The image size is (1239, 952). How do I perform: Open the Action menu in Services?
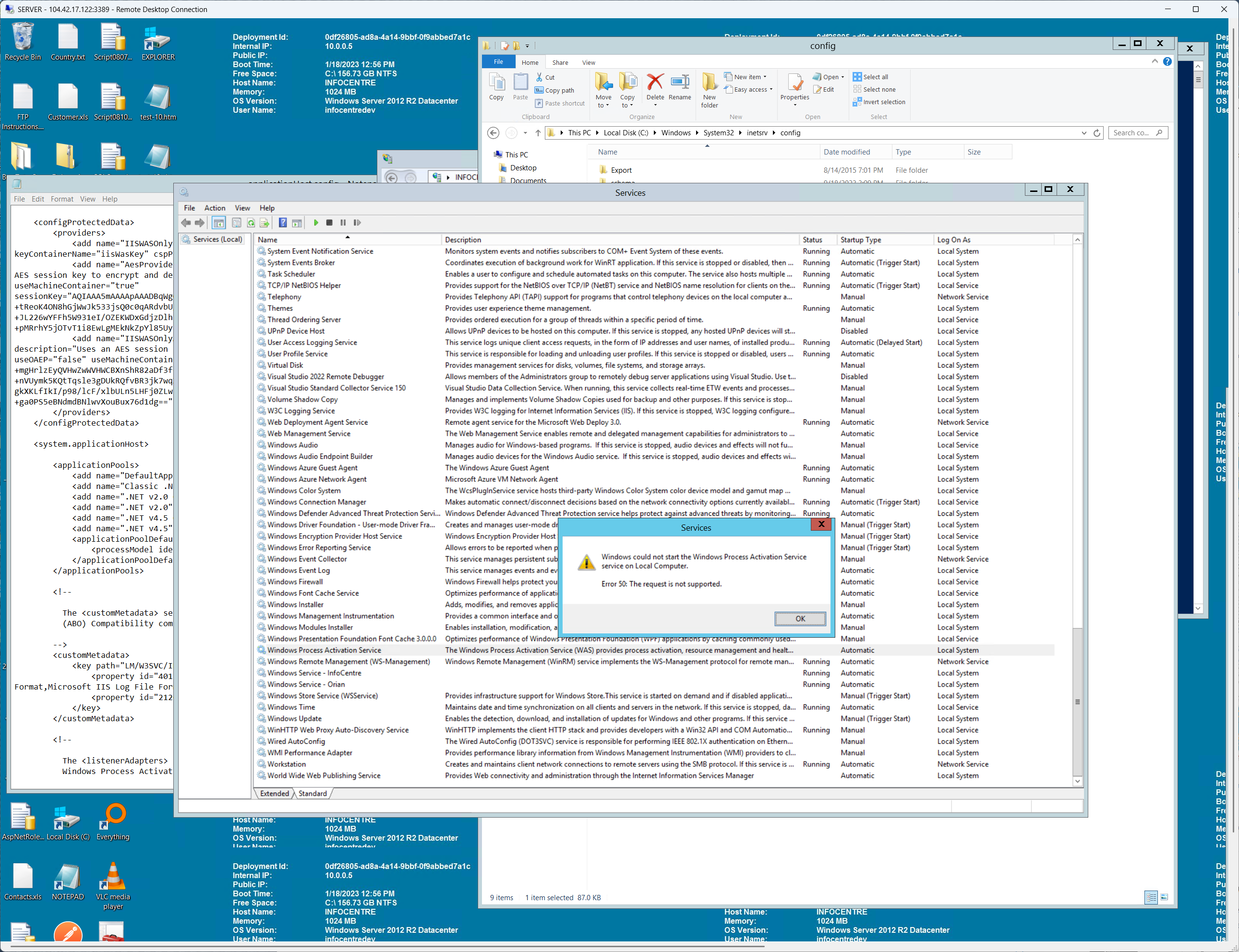[x=214, y=208]
